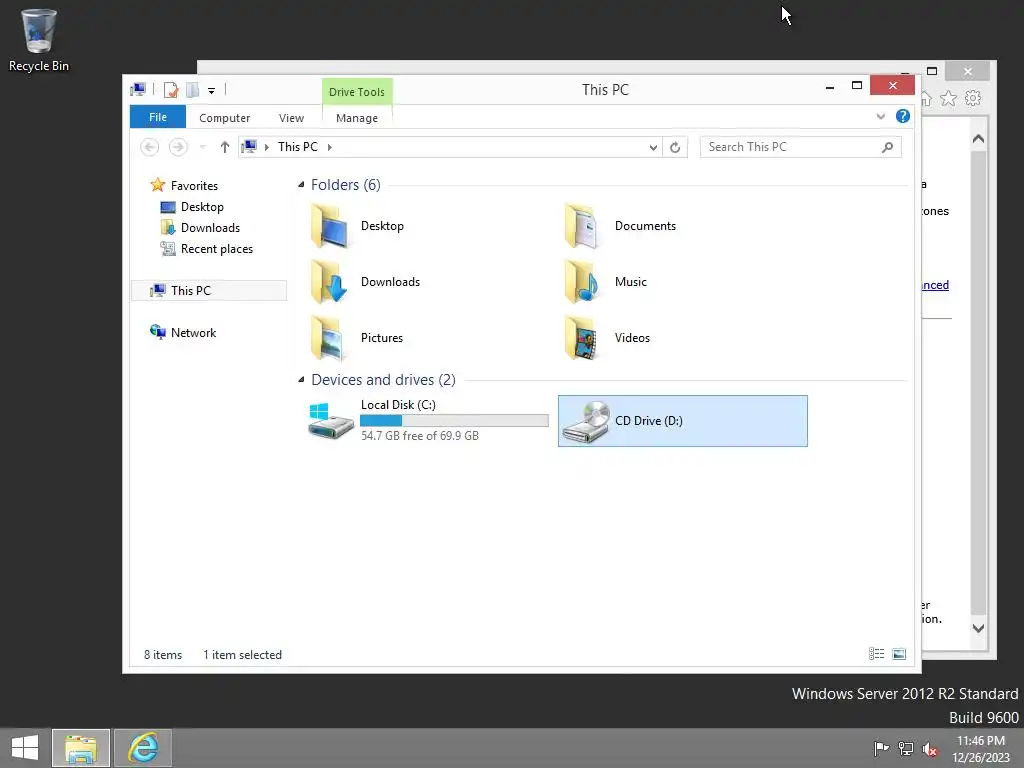Click the partially visible 'nced' link

(x=935, y=285)
